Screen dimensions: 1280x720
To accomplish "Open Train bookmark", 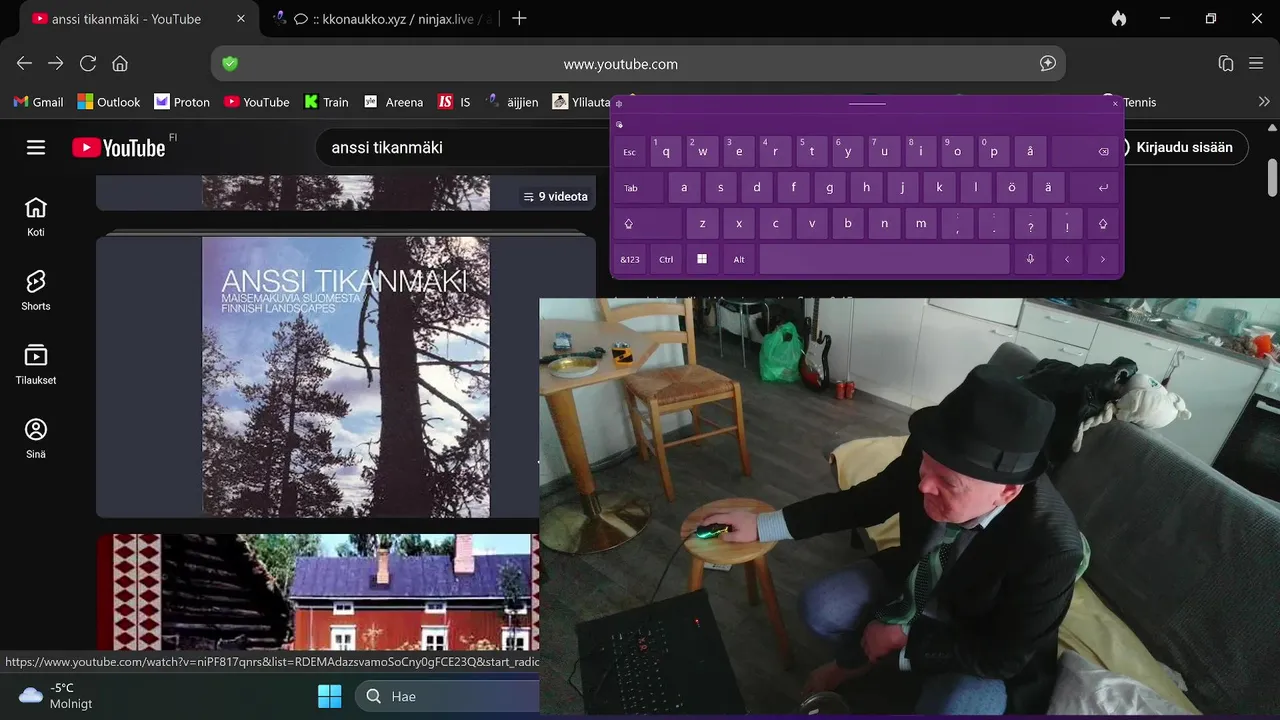I will [x=327, y=102].
